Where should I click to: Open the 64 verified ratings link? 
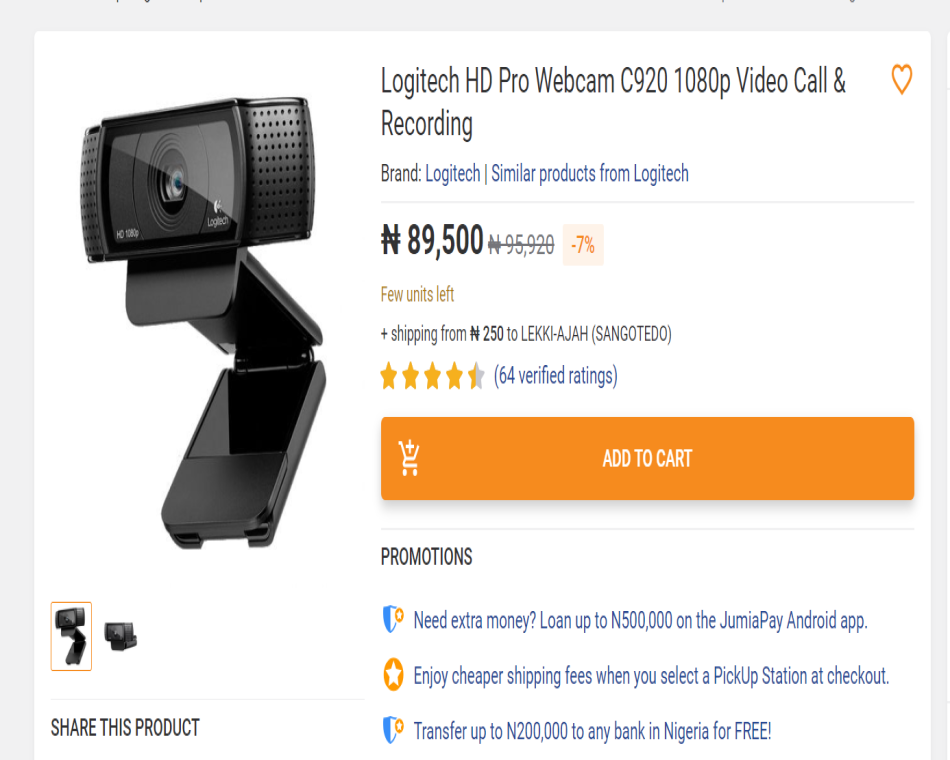point(556,376)
